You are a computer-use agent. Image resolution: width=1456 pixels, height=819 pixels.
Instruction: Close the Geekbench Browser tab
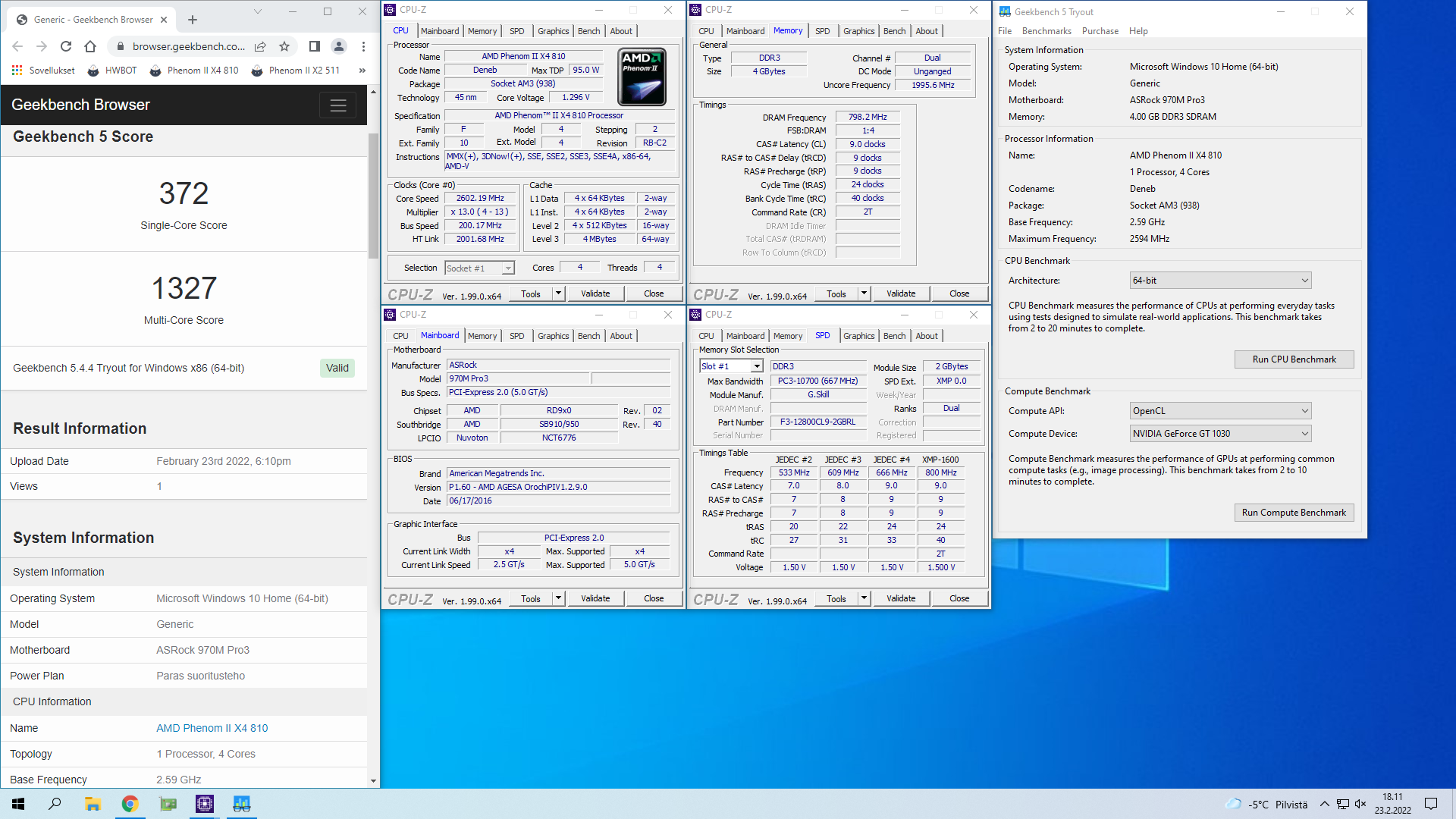click(164, 20)
